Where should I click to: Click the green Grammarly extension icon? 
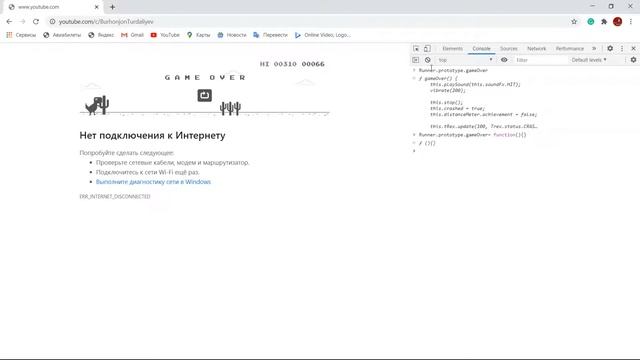pos(591,22)
